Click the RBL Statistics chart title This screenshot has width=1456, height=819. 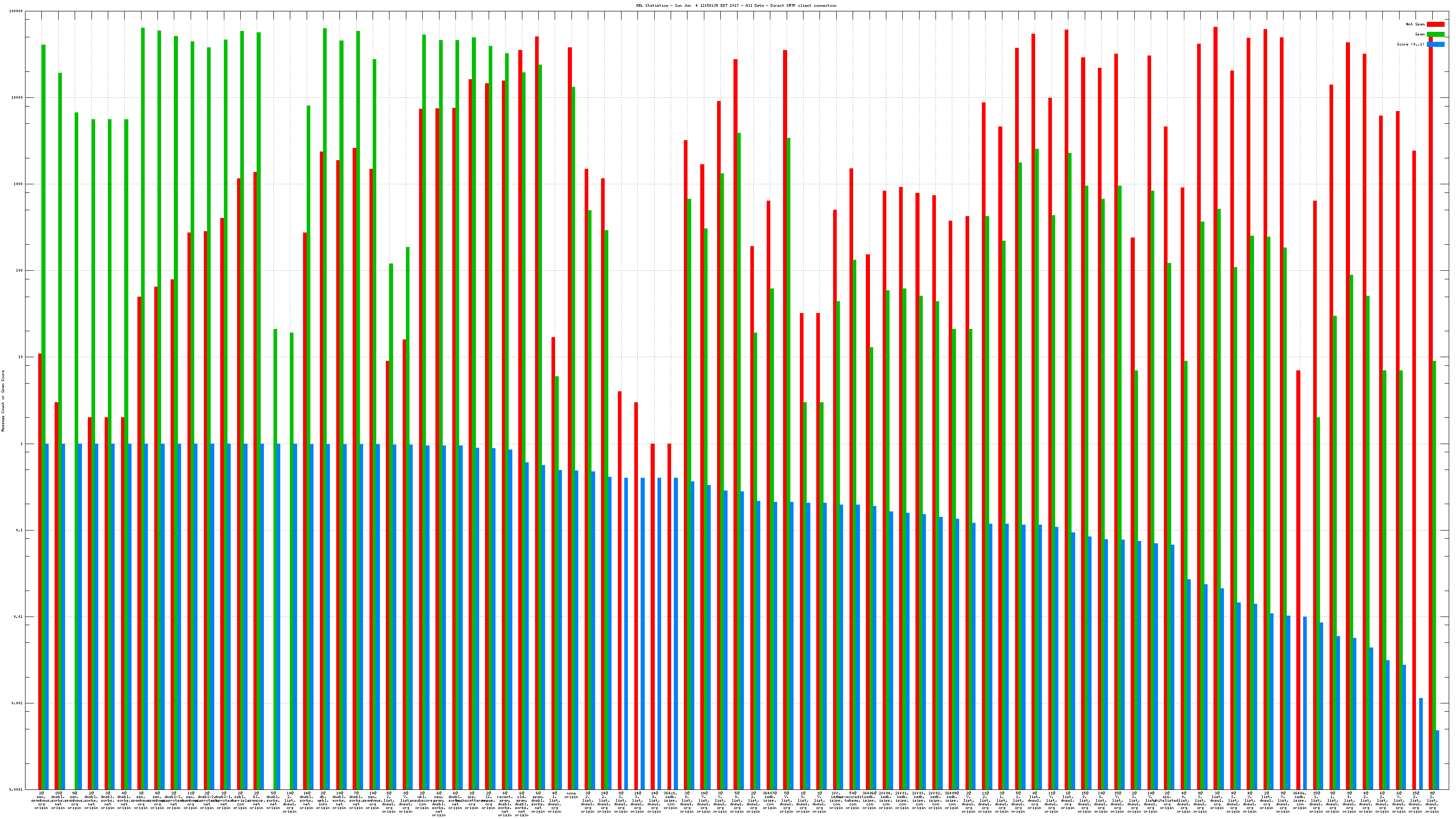(736, 5)
